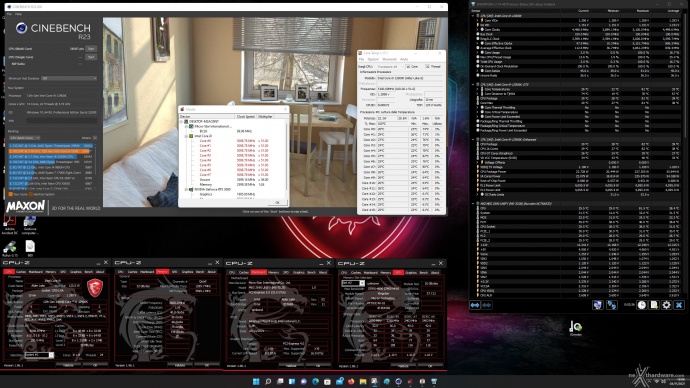Select top ranking entry in Cinebench list
The width and height of the screenshot is (690, 388).
[x=51, y=146]
